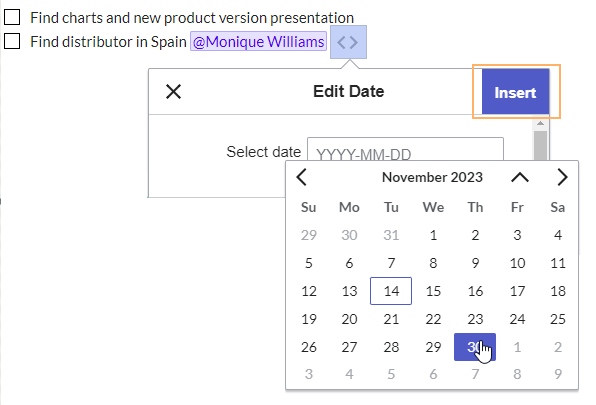Select October 29 greyed-out day
This screenshot has width=596, height=405.
click(309, 235)
